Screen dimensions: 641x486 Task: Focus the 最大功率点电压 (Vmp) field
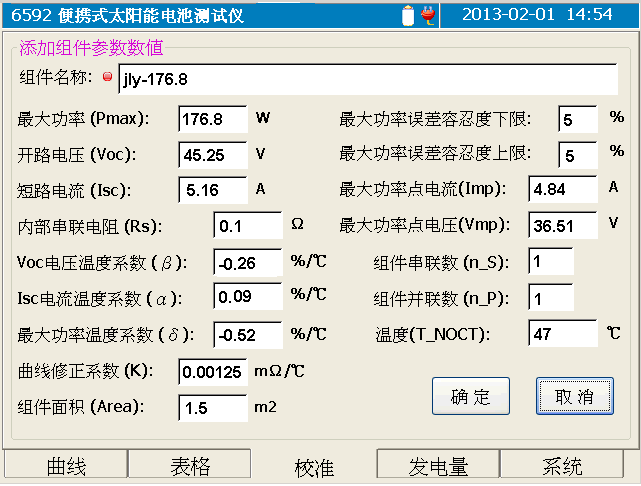(563, 226)
